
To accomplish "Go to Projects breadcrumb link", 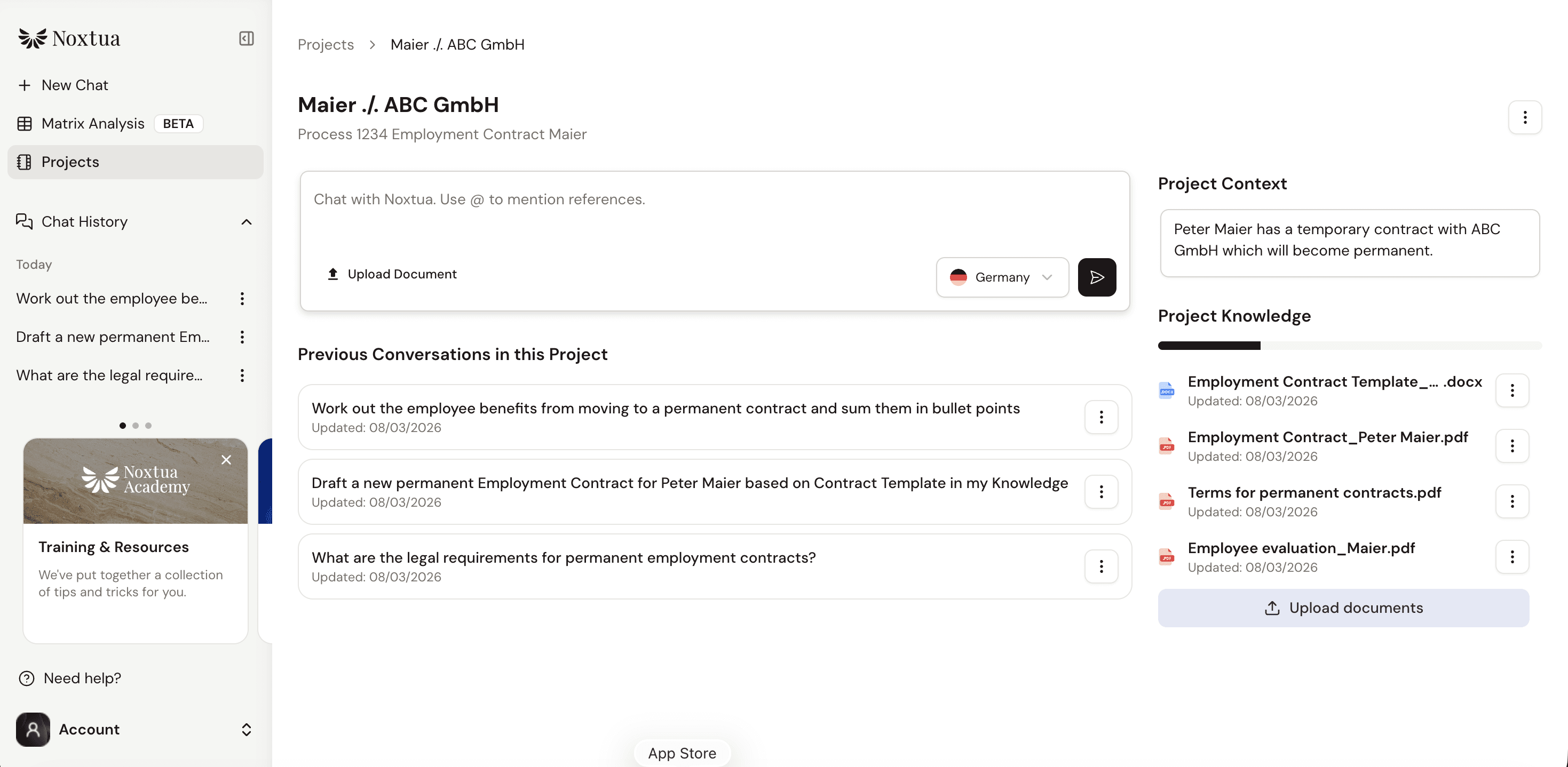I will (x=326, y=45).
